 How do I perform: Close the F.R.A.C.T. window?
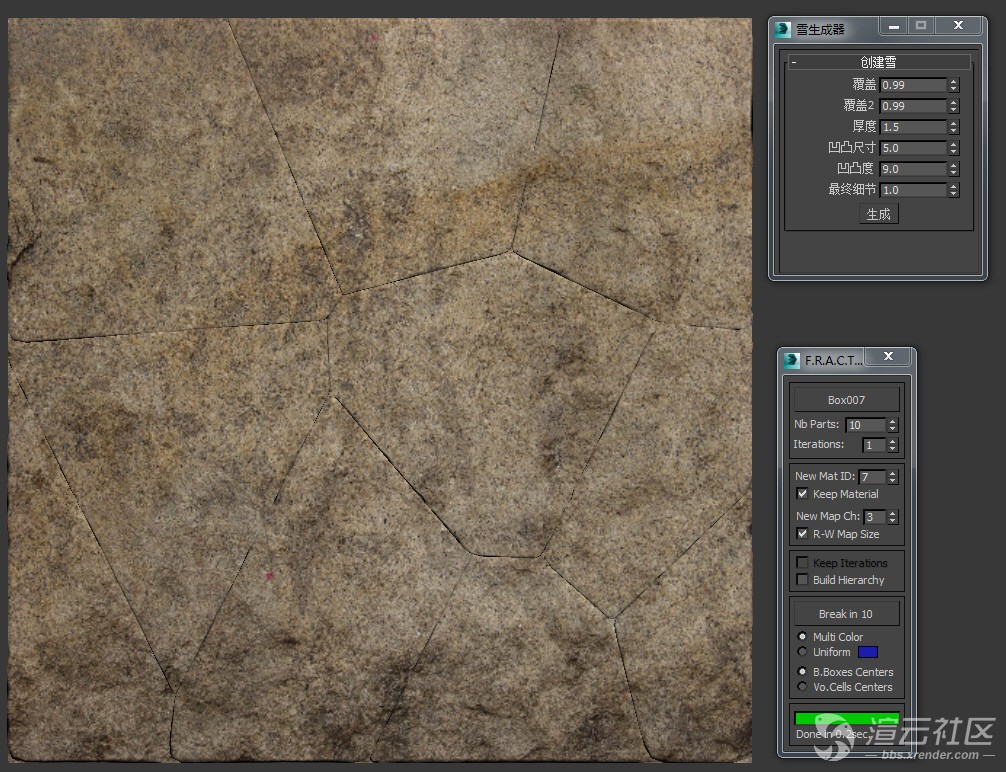pyautogui.click(x=889, y=356)
